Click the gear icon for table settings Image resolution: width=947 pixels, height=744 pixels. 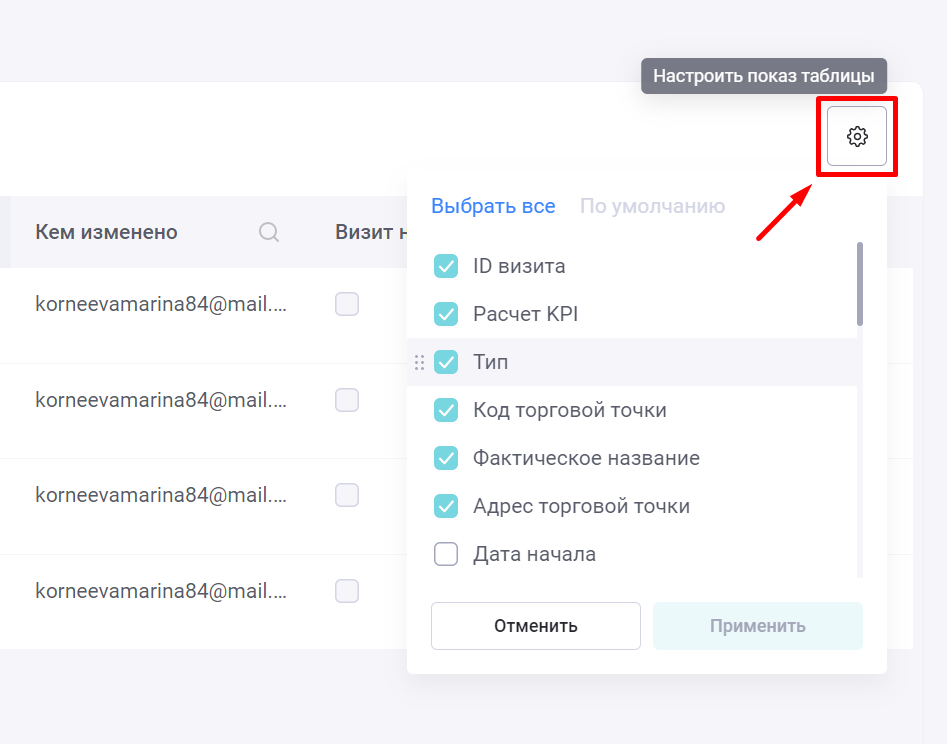click(857, 136)
